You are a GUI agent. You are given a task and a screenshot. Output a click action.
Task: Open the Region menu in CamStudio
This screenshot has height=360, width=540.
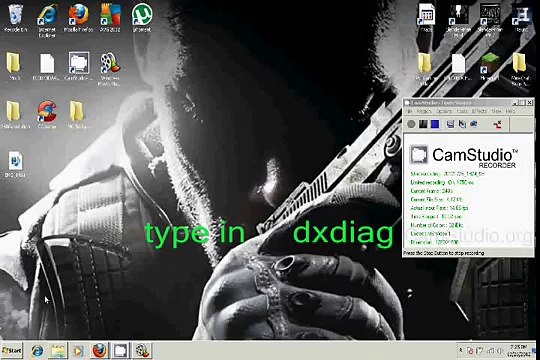(x=424, y=111)
